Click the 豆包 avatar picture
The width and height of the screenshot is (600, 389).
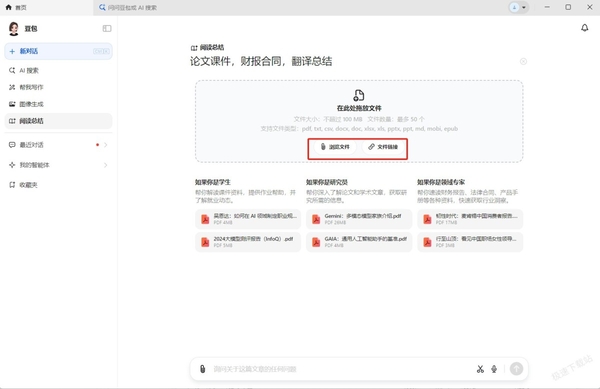[x=14, y=29]
